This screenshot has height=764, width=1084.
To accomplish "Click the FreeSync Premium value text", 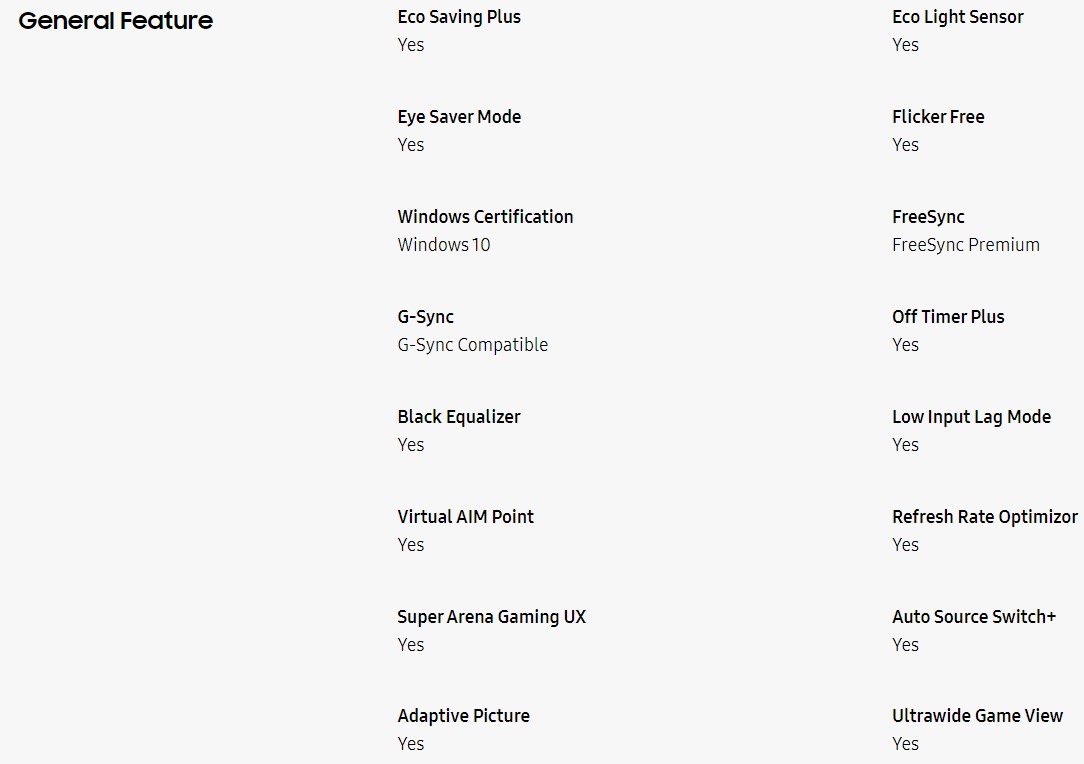I will (x=966, y=245).
